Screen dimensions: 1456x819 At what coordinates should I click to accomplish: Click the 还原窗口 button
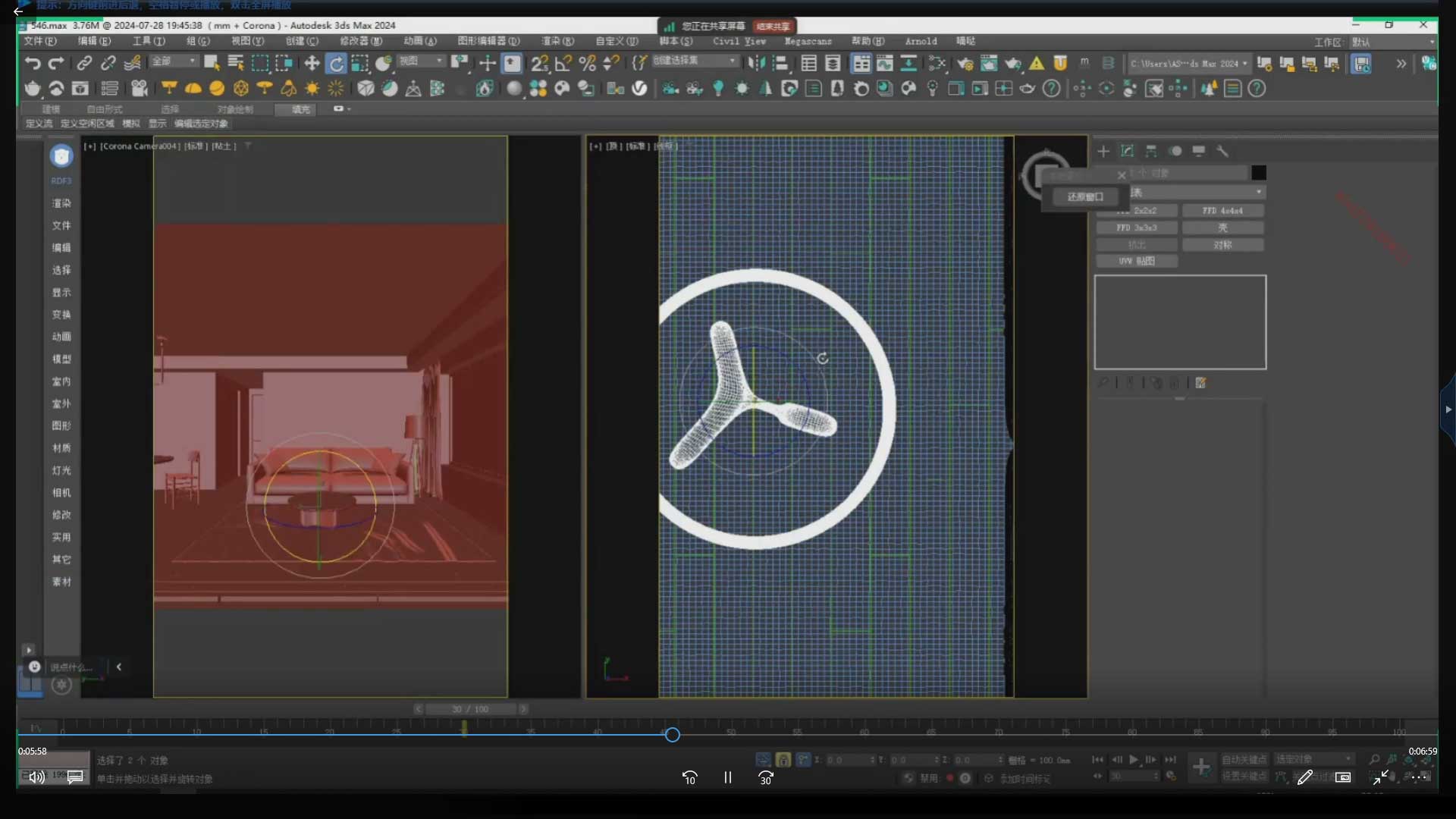[1085, 197]
